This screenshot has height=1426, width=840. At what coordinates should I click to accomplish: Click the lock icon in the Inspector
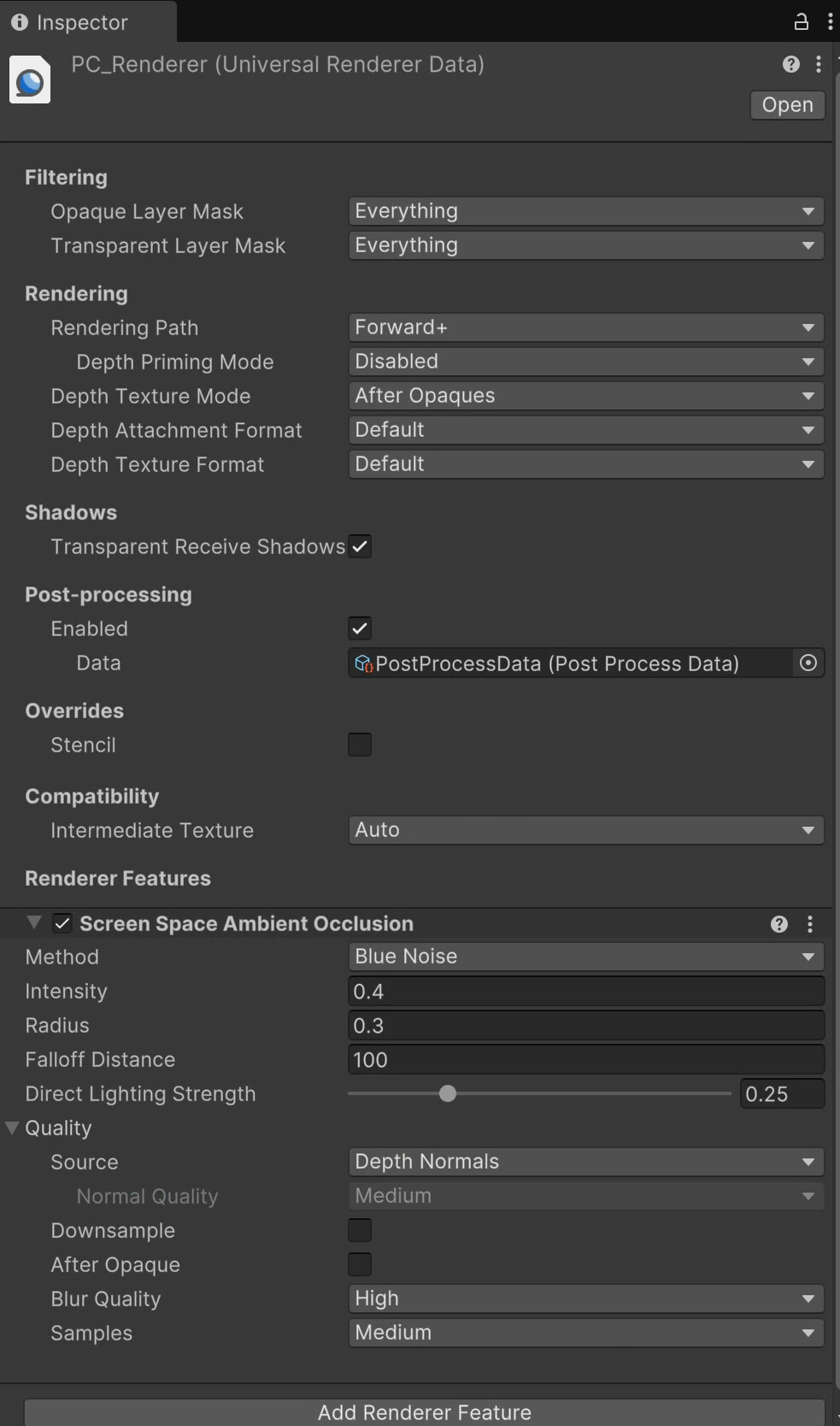tap(802, 22)
